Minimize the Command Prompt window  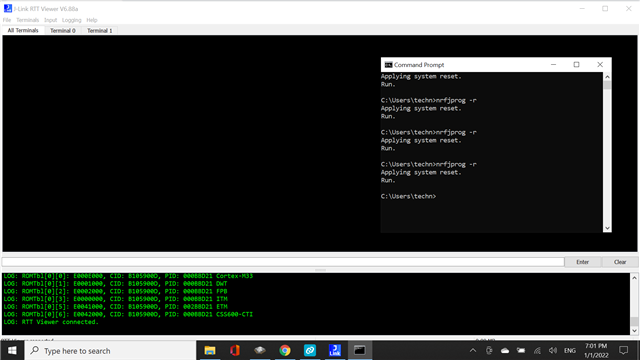point(553,64)
